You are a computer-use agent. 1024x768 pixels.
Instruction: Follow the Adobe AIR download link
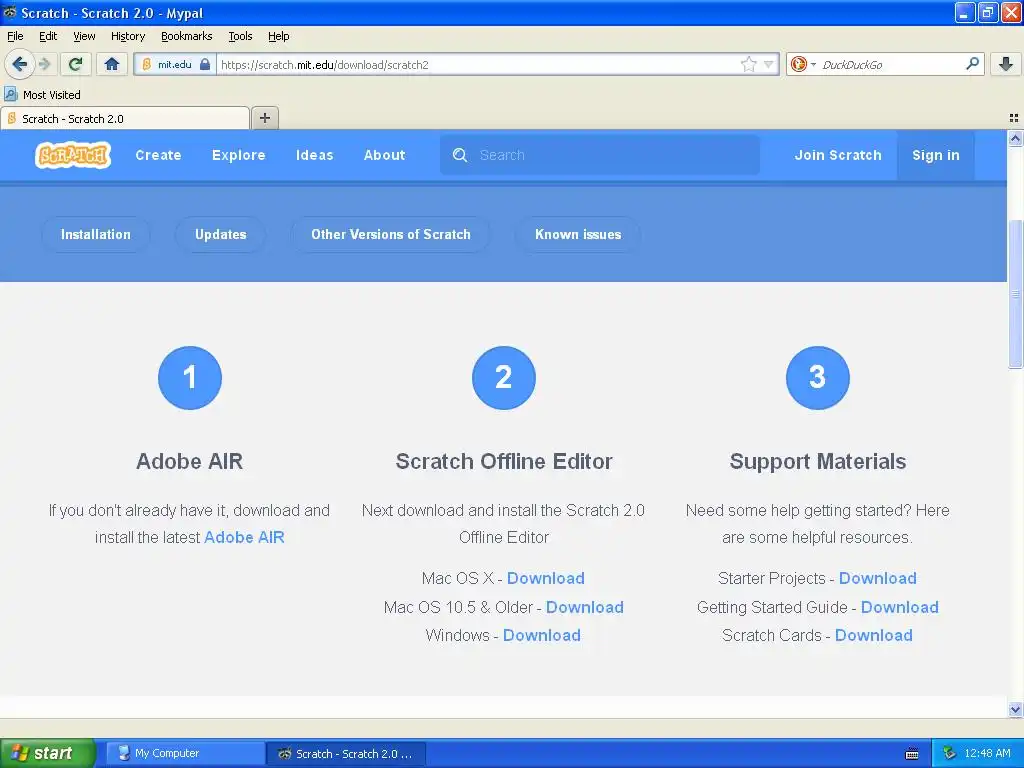(x=244, y=537)
